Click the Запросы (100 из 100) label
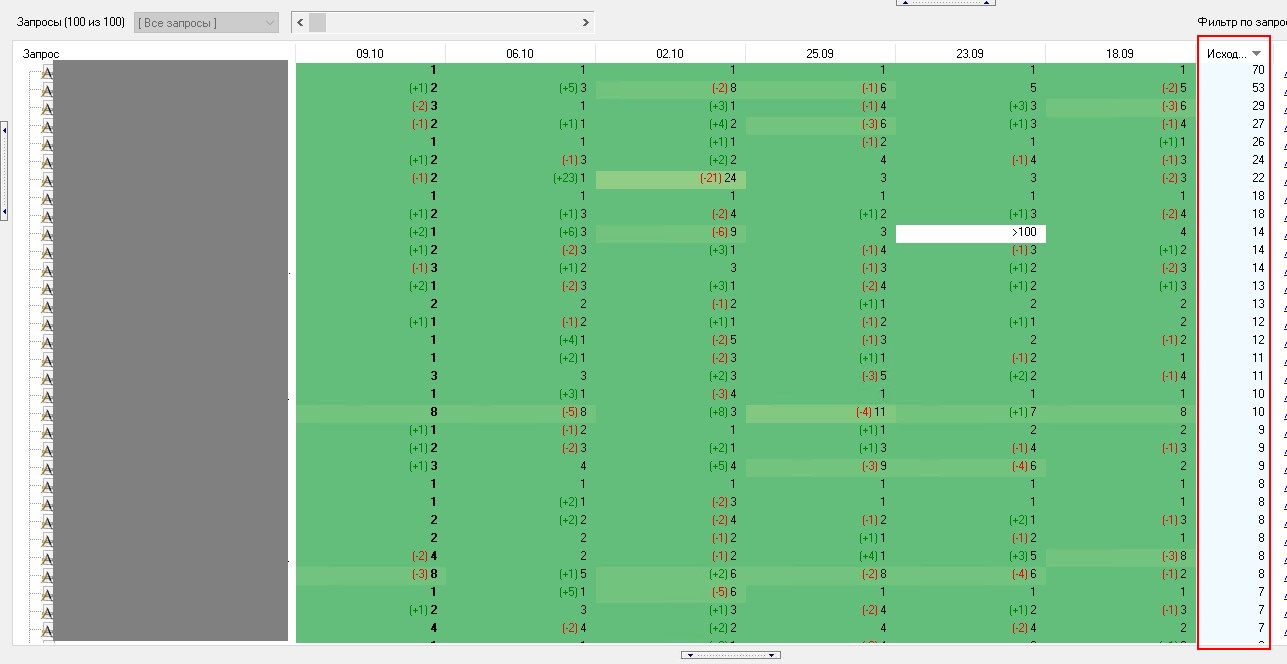 click(70, 21)
